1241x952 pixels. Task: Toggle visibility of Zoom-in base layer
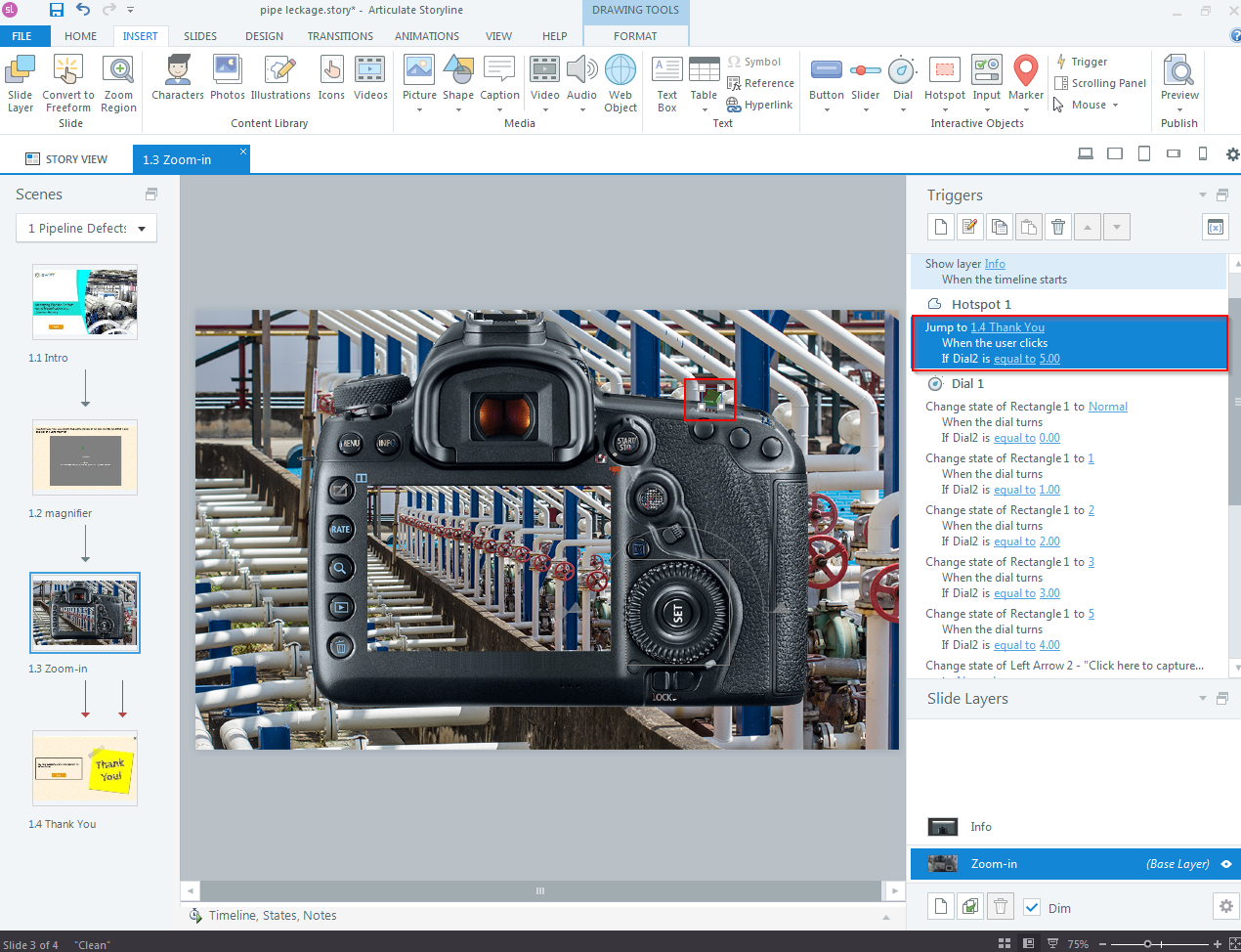(1226, 864)
